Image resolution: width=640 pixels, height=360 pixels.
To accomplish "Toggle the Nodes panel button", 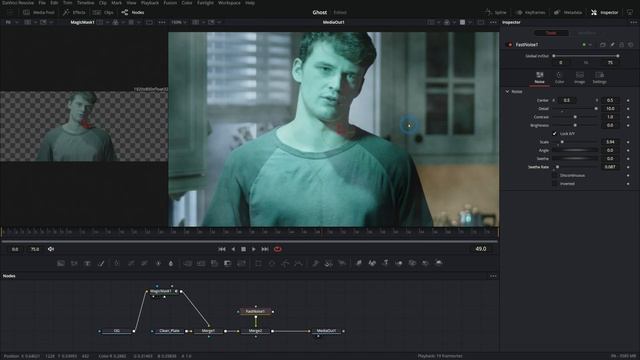I will [x=133, y=12].
